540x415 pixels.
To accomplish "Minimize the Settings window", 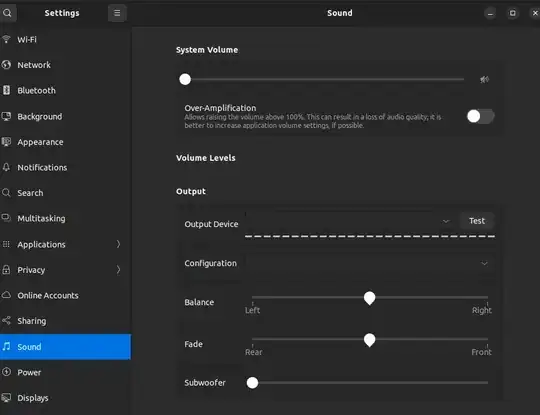I will click(490, 13).
